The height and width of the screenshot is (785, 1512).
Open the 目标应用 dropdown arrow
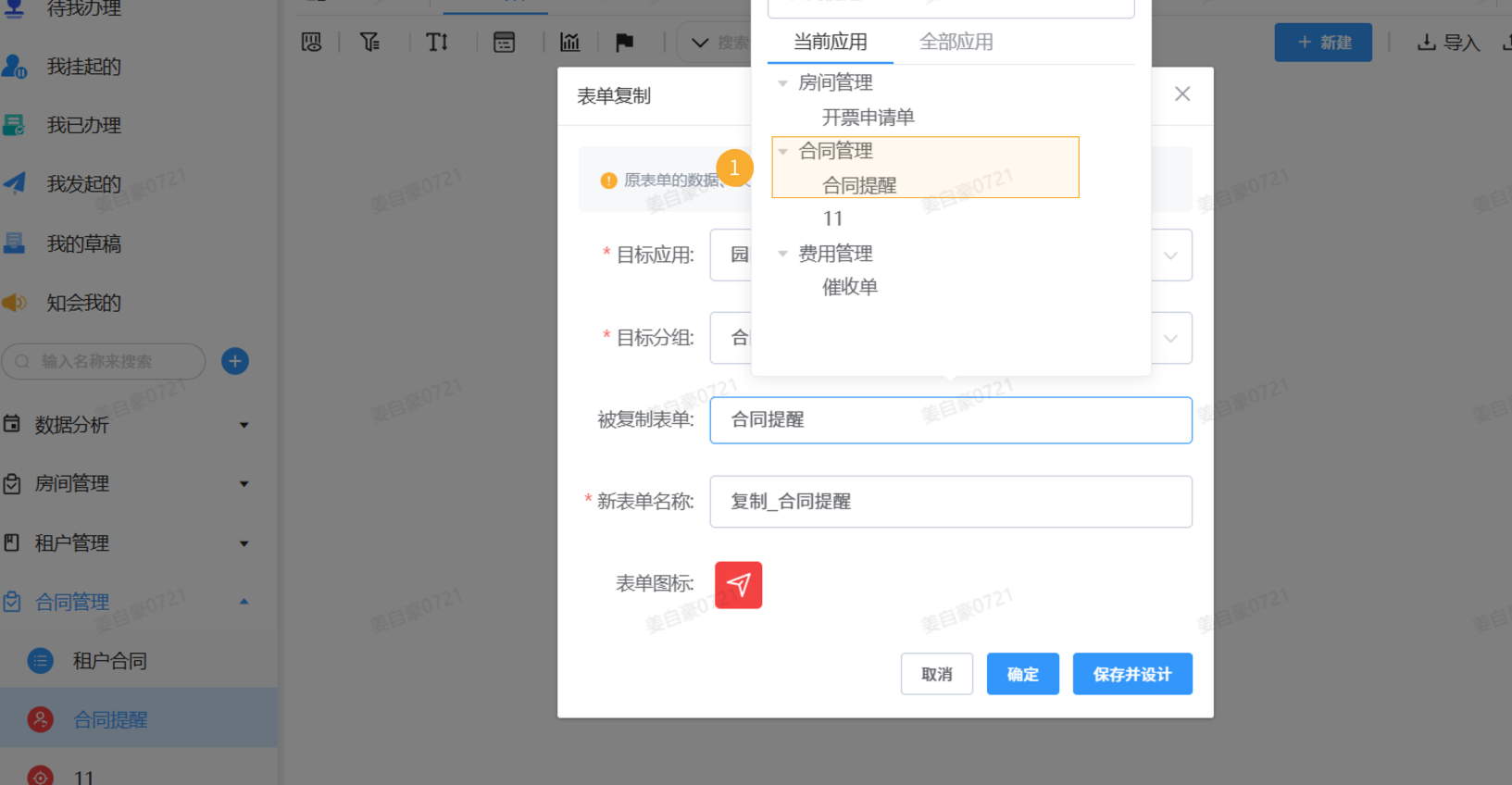coord(1170,255)
